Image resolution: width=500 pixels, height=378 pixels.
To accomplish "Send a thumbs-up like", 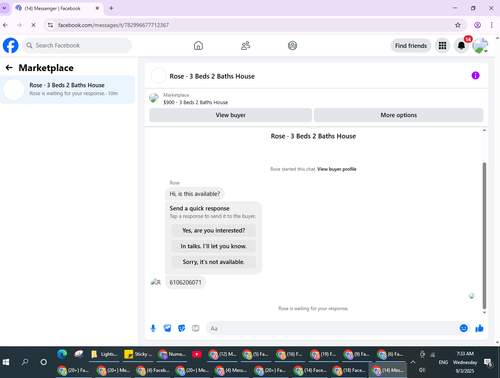I will point(479,328).
